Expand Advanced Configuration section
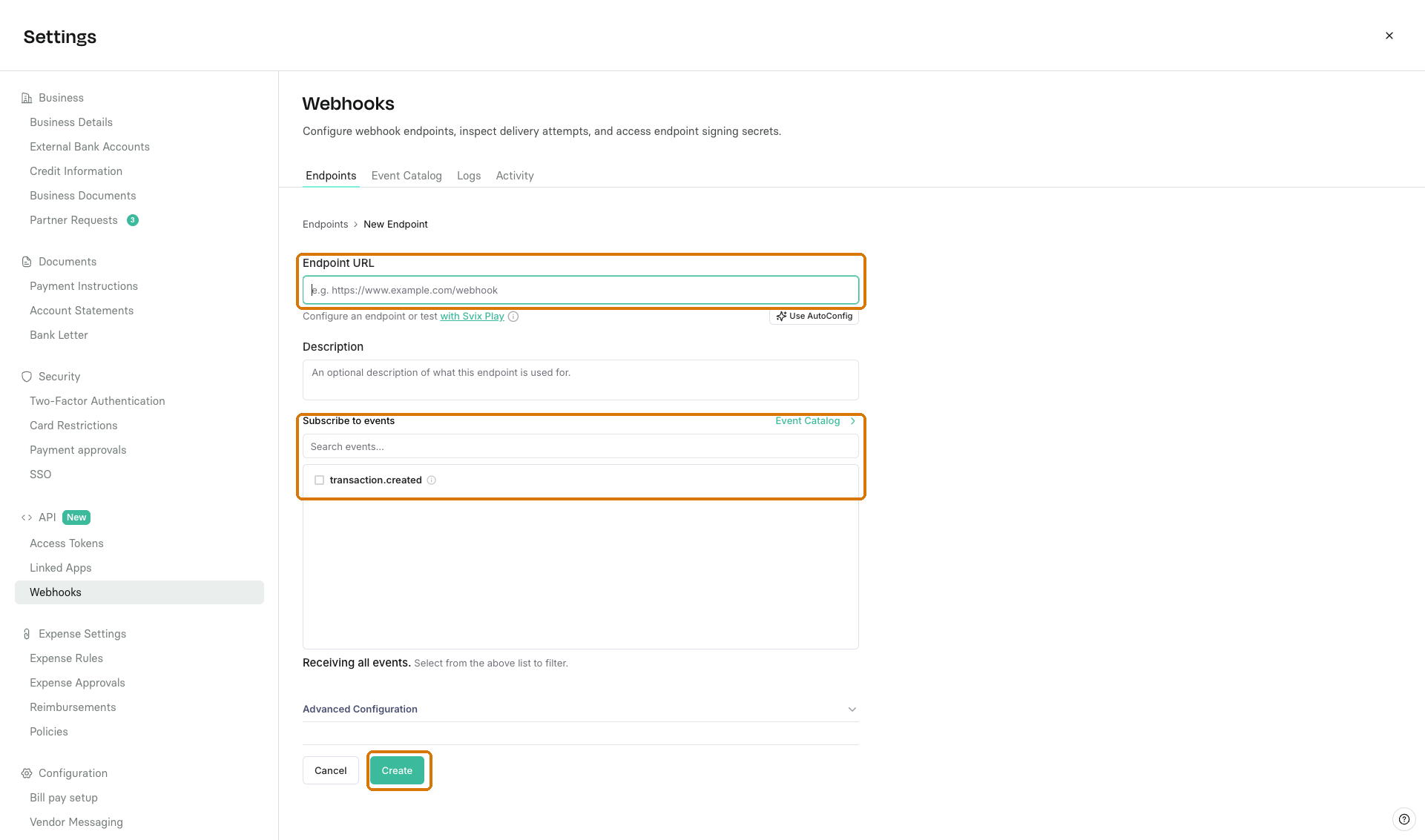 coord(580,710)
